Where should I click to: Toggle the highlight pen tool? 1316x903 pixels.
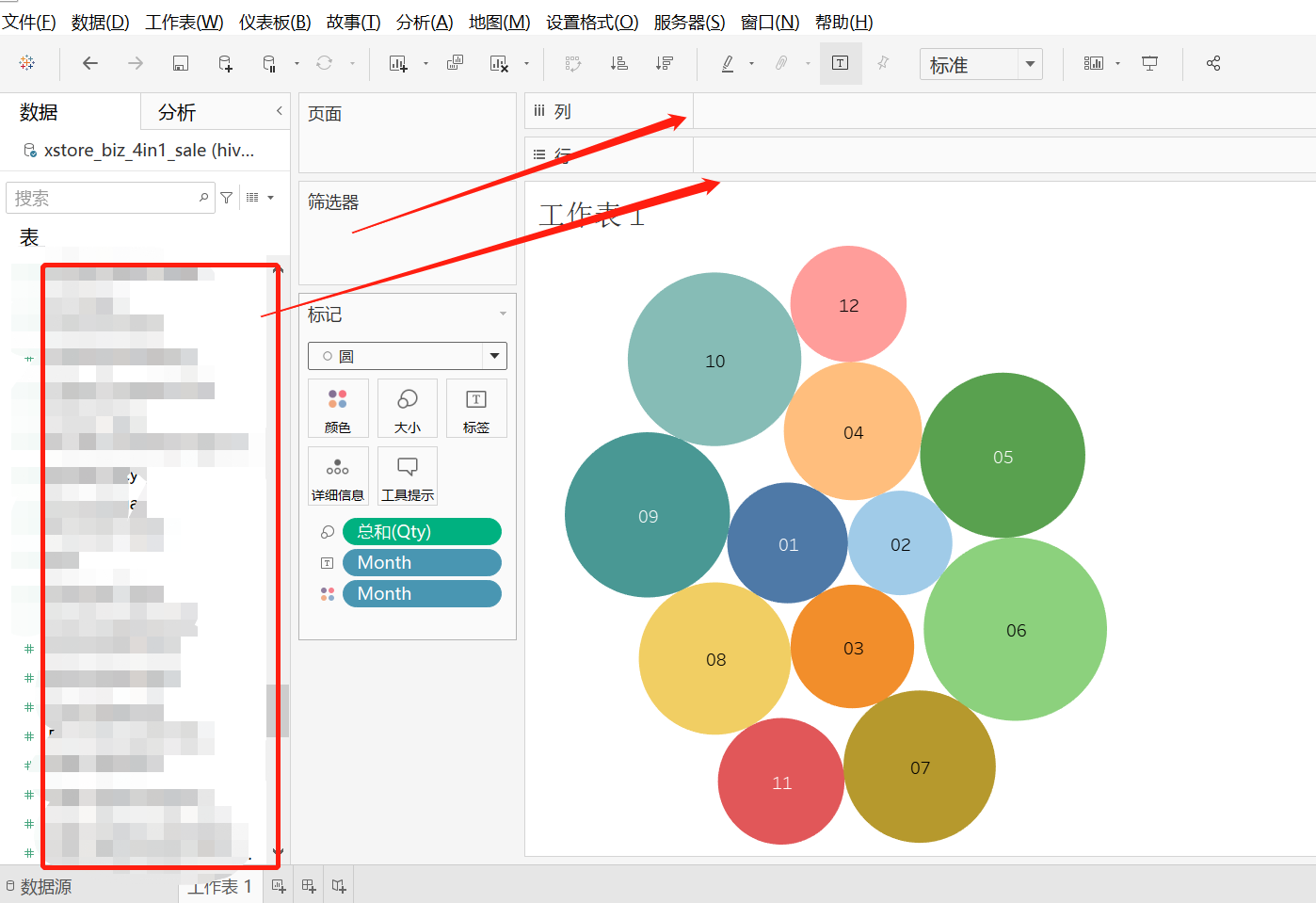coord(727,63)
